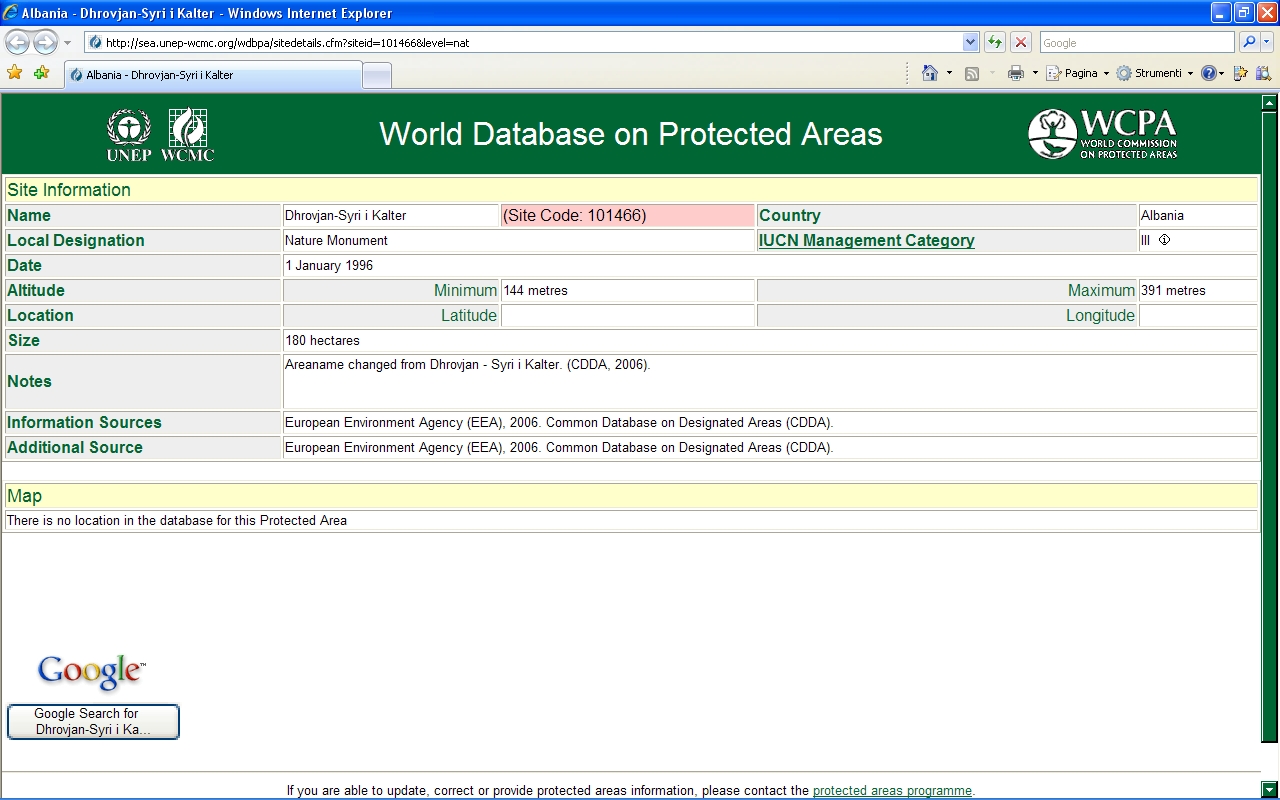Click the magnifier Search button
The height and width of the screenshot is (800, 1280).
click(x=1248, y=42)
